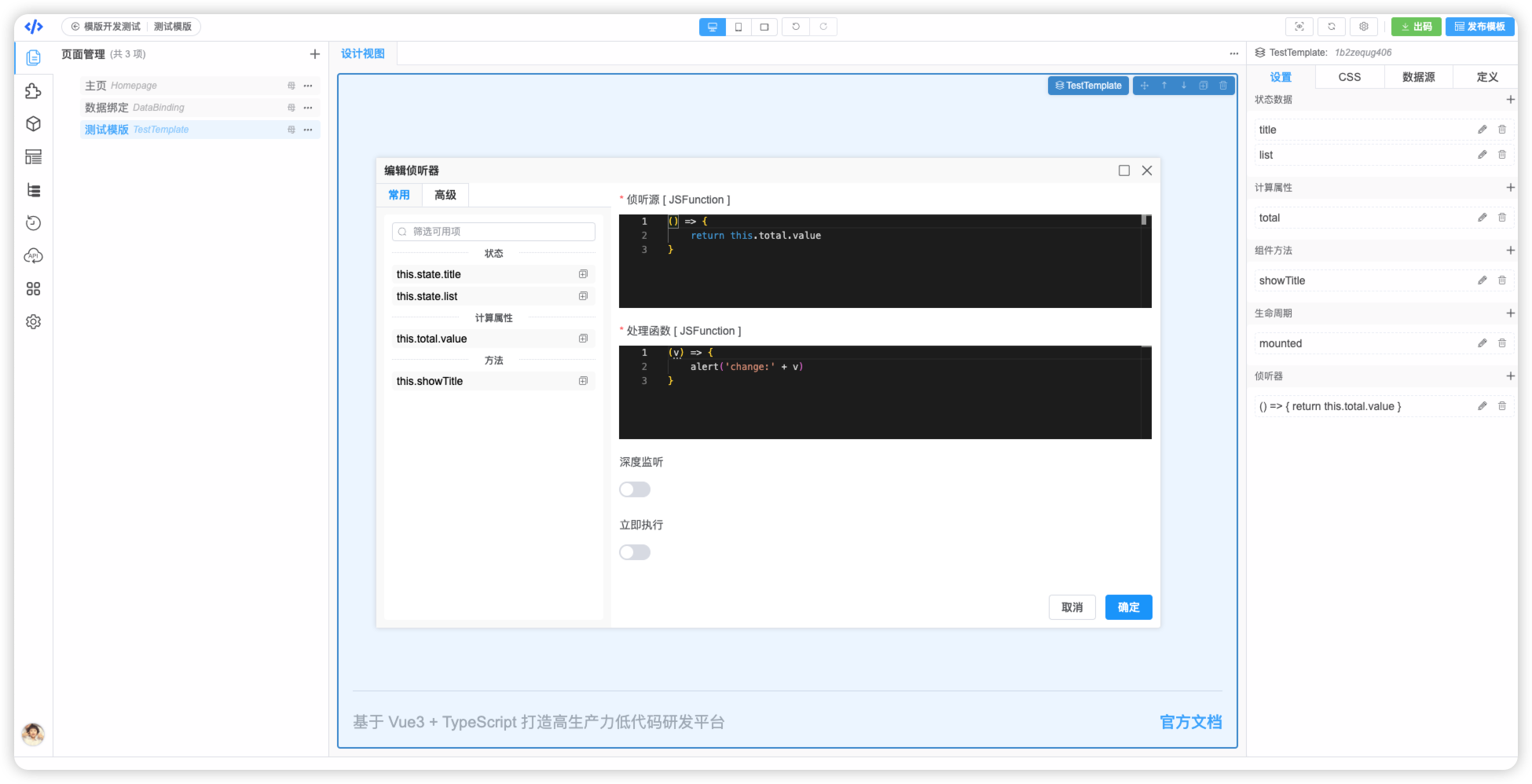The width and height of the screenshot is (1532, 784).
Task: Open the 官方文档 link
Action: (x=1191, y=722)
